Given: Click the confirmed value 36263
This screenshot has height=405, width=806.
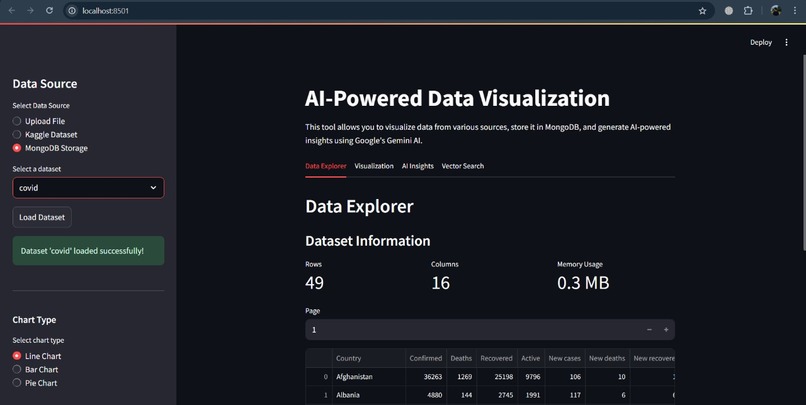Looking at the screenshot, I should click(426, 377).
